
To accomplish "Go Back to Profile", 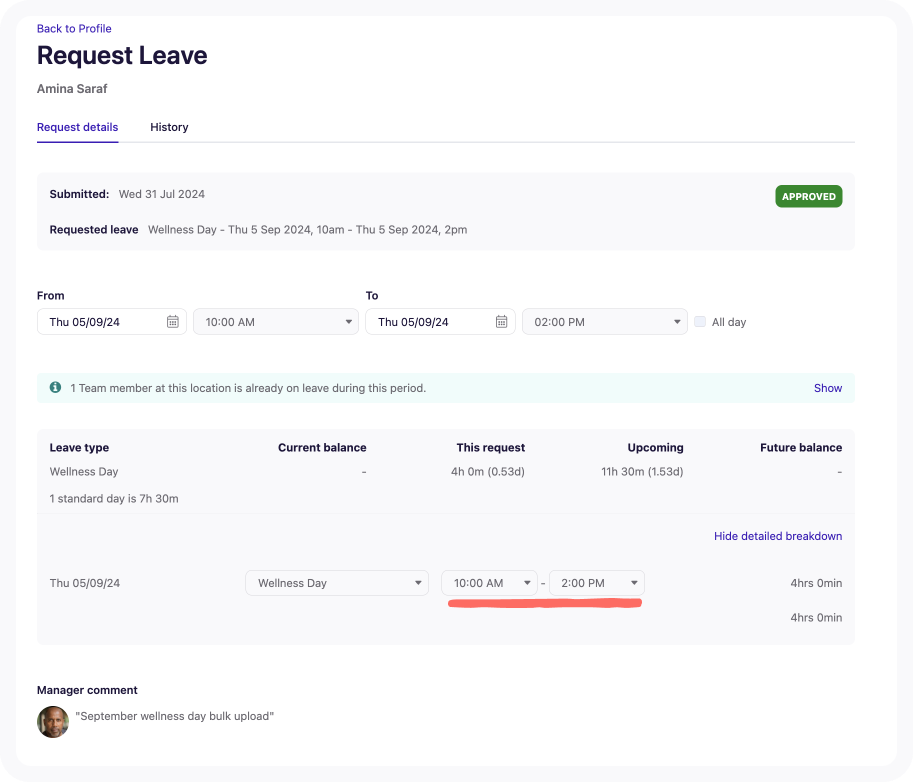I will tap(74, 29).
